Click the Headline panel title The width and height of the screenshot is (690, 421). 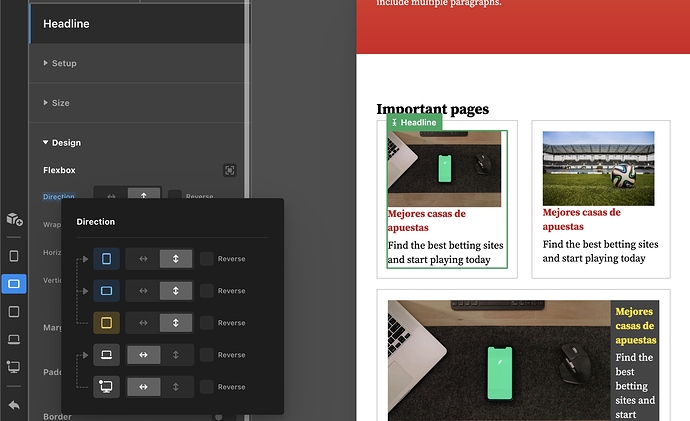coord(66,24)
